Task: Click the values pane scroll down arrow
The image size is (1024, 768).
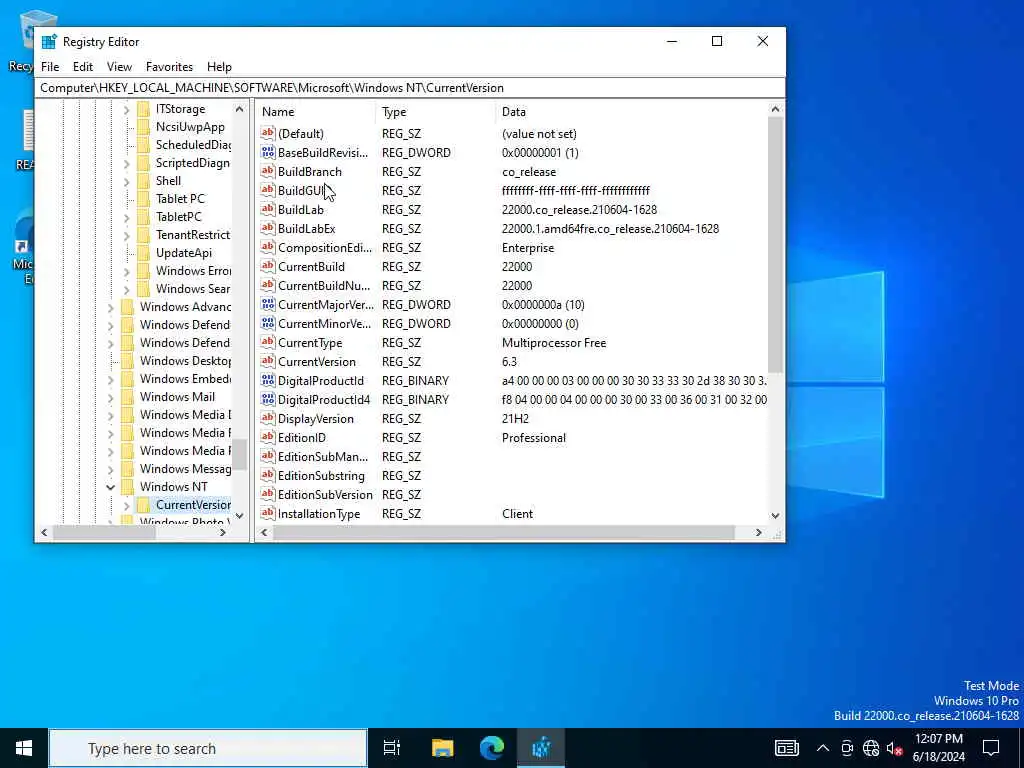Action: pos(775,515)
